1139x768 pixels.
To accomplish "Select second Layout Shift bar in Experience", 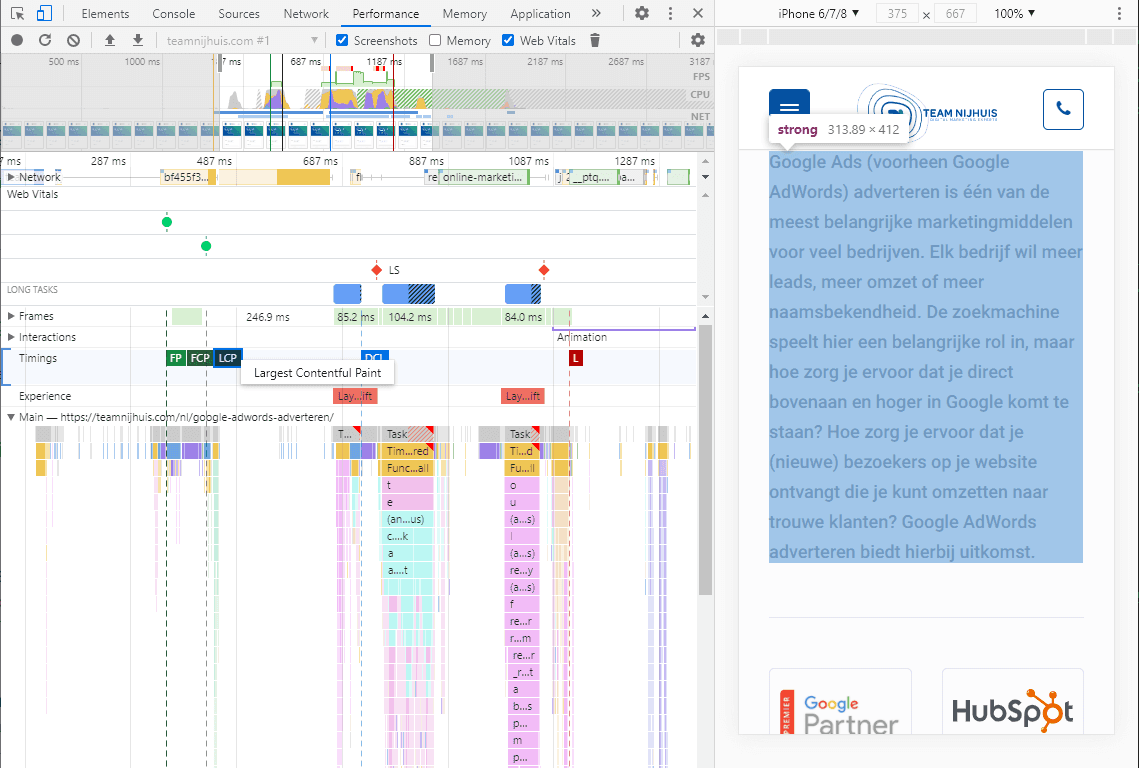I will pyautogui.click(x=523, y=396).
